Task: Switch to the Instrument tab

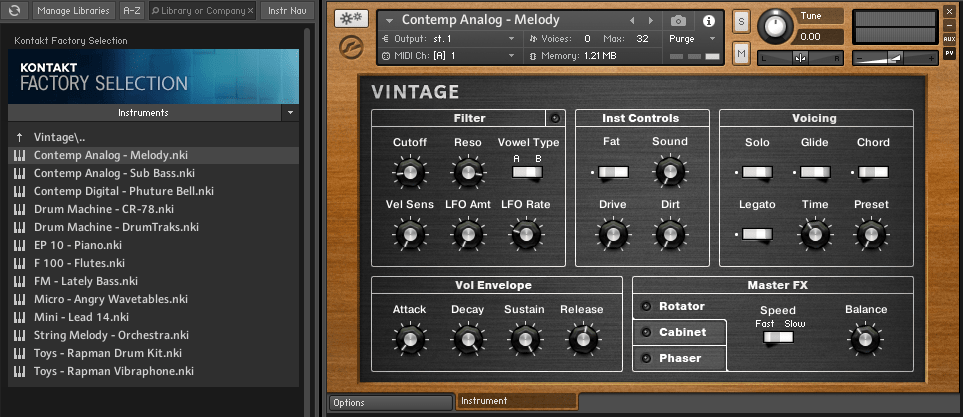Action: click(517, 401)
